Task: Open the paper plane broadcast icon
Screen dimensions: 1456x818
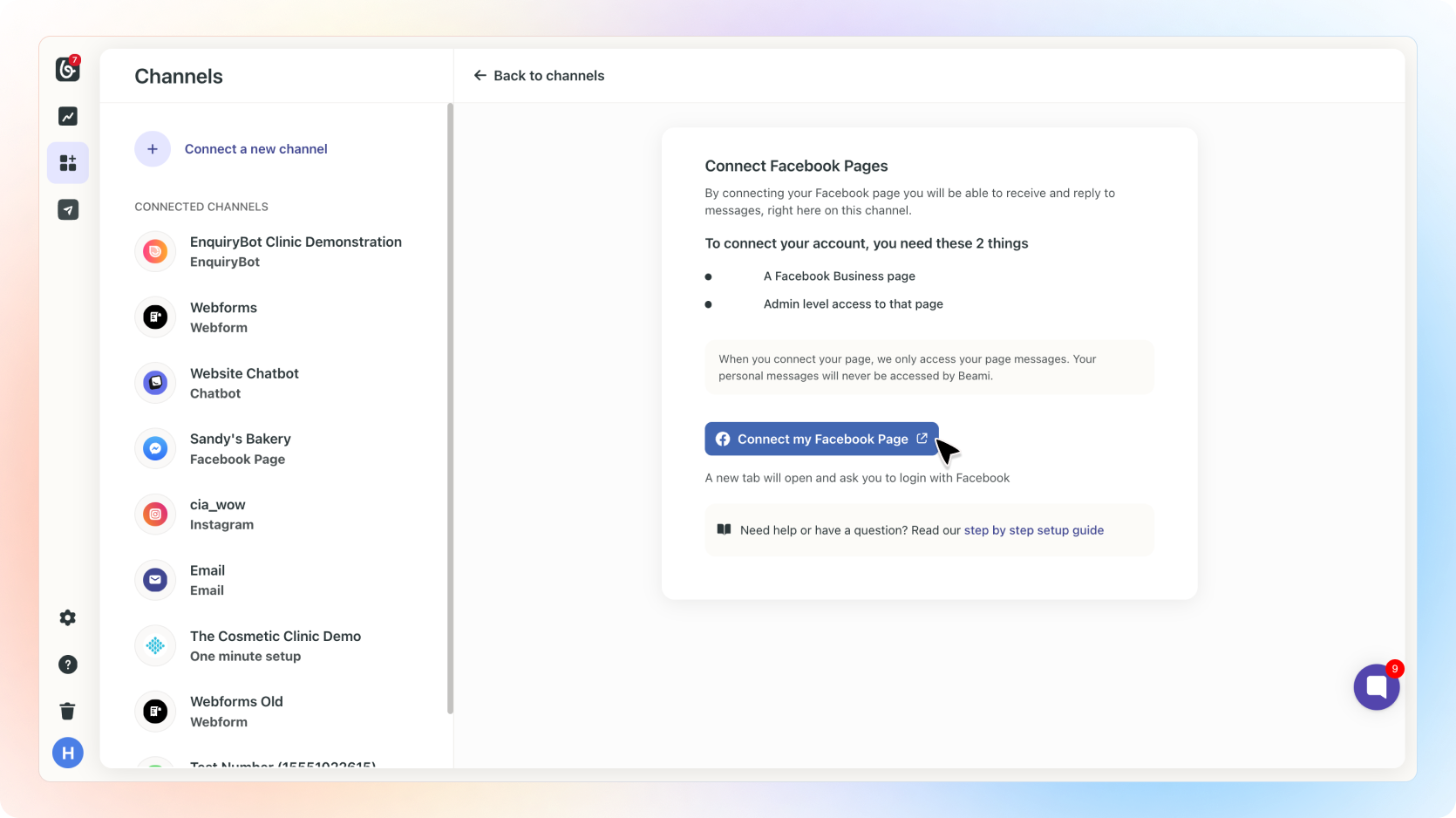Action: pos(68,210)
